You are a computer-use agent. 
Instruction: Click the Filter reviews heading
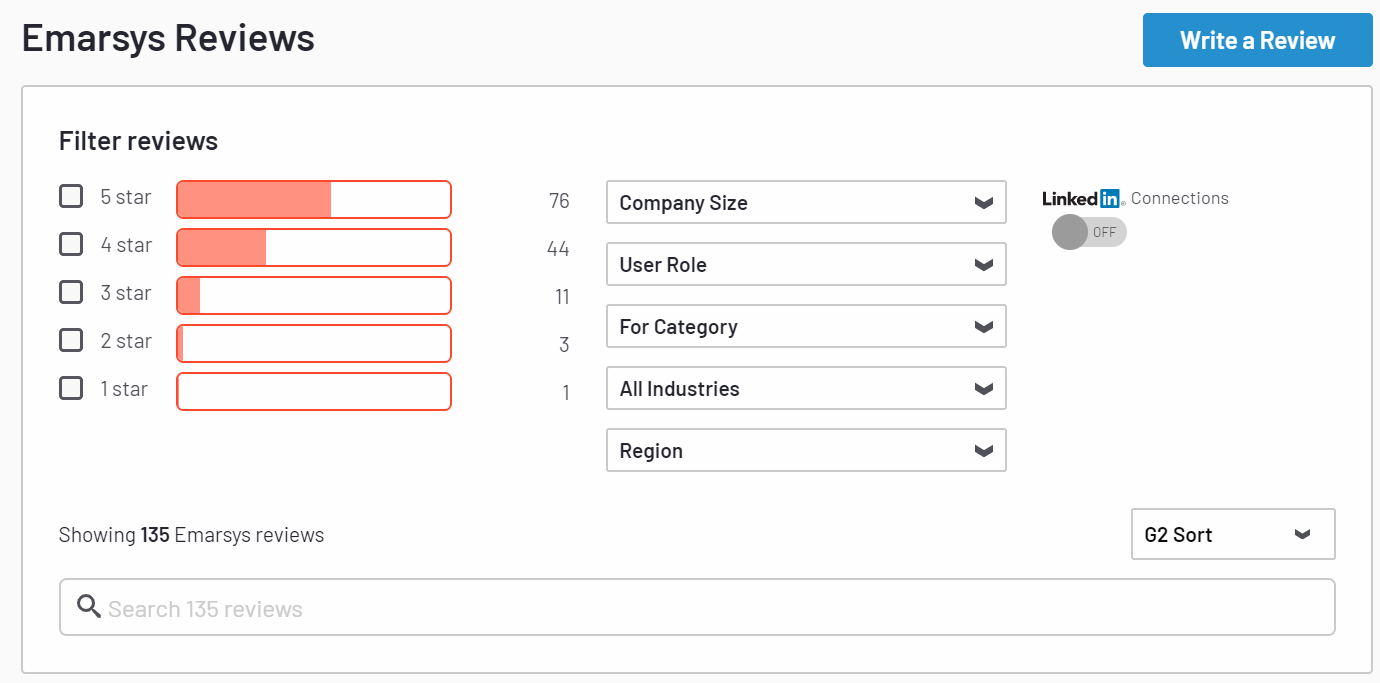coord(138,141)
